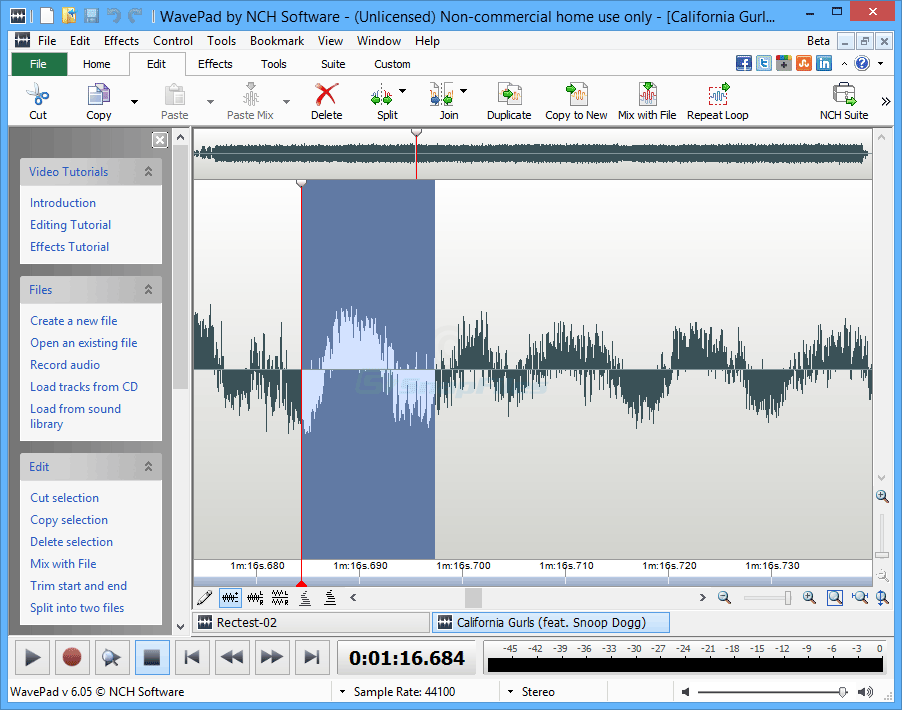Image resolution: width=902 pixels, height=710 pixels.
Task: Toggle the combined waveform view button
Action: (x=230, y=598)
